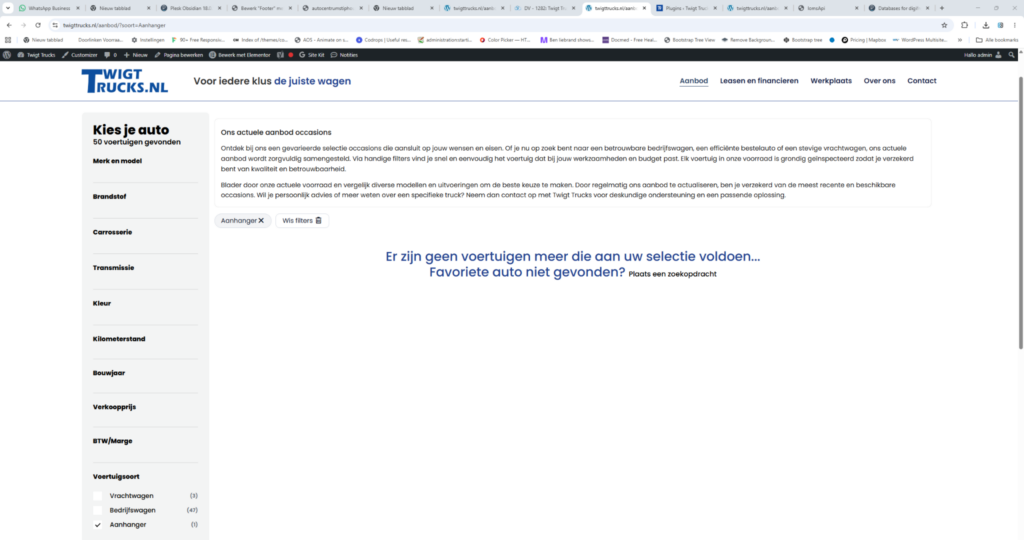Tick the Vrachtwagen checkbox
1024x540 pixels.
tap(98, 496)
